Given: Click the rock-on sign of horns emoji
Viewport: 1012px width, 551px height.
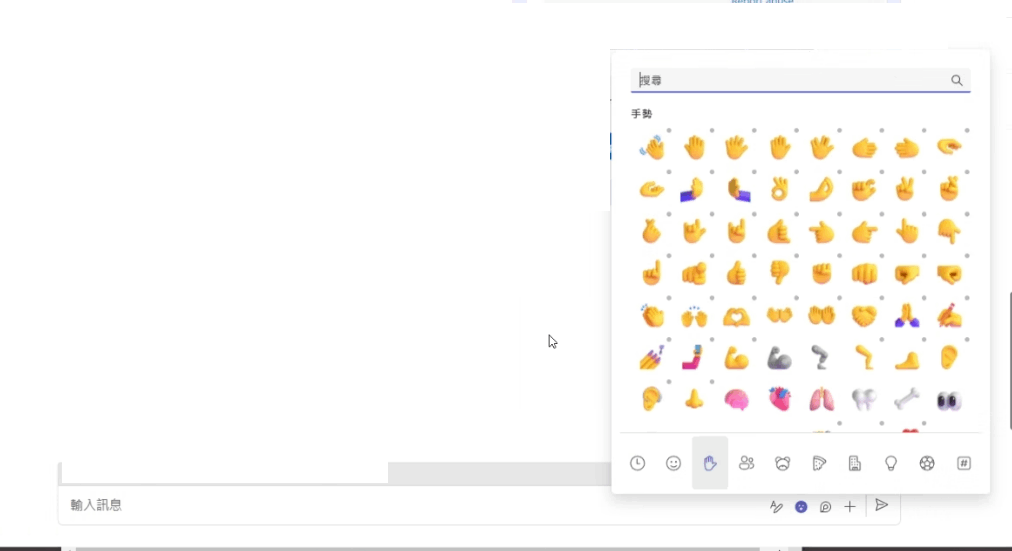Looking at the screenshot, I should pyautogui.click(x=736, y=232).
